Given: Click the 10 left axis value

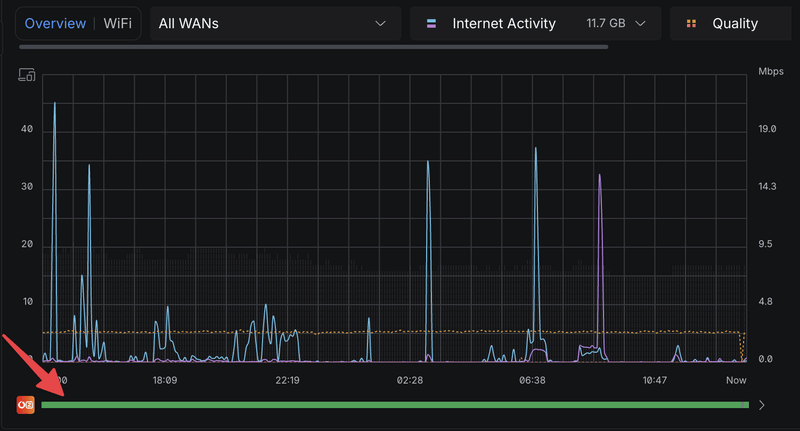Looking at the screenshot, I should [x=28, y=302].
